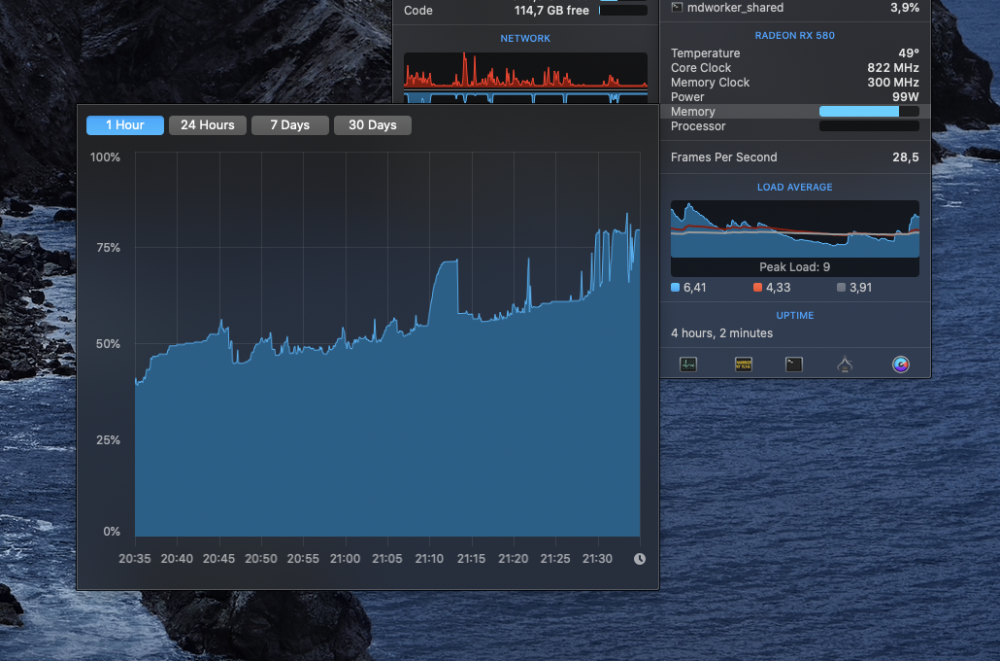
Task: Click the mdworker_shared process name
Action: (x=735, y=8)
